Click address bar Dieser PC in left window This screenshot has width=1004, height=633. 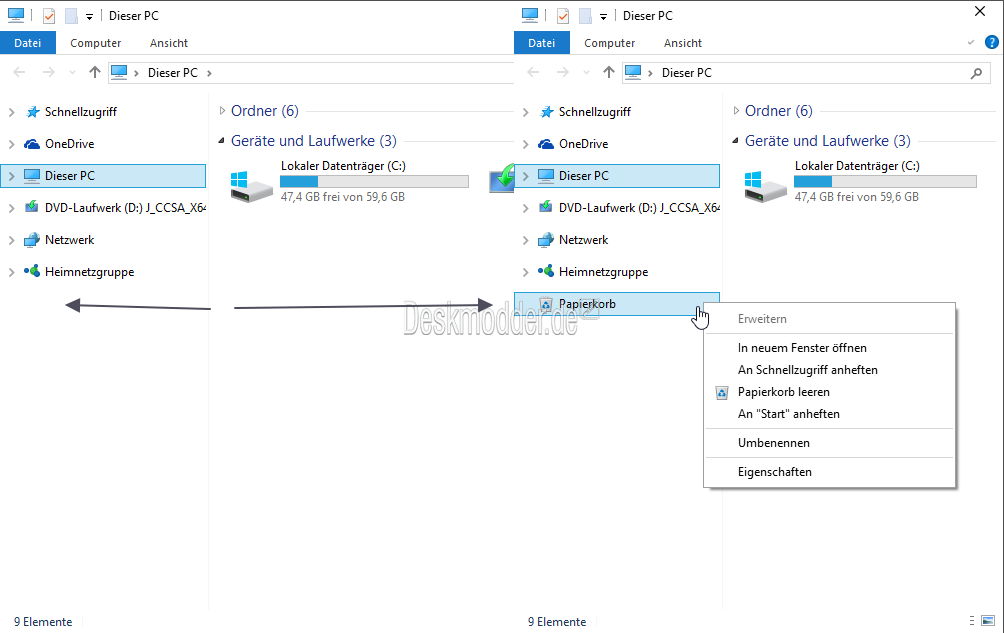(x=173, y=73)
